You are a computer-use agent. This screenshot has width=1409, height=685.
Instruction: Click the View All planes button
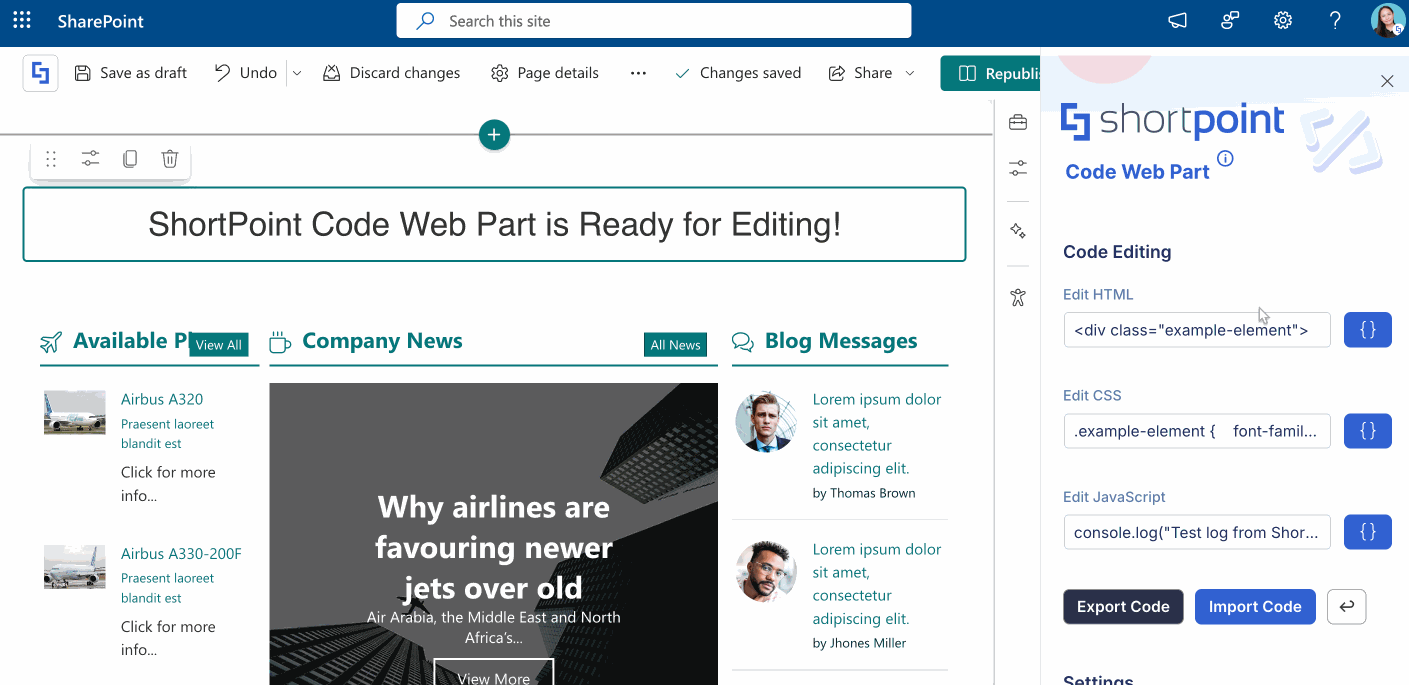[x=218, y=345]
